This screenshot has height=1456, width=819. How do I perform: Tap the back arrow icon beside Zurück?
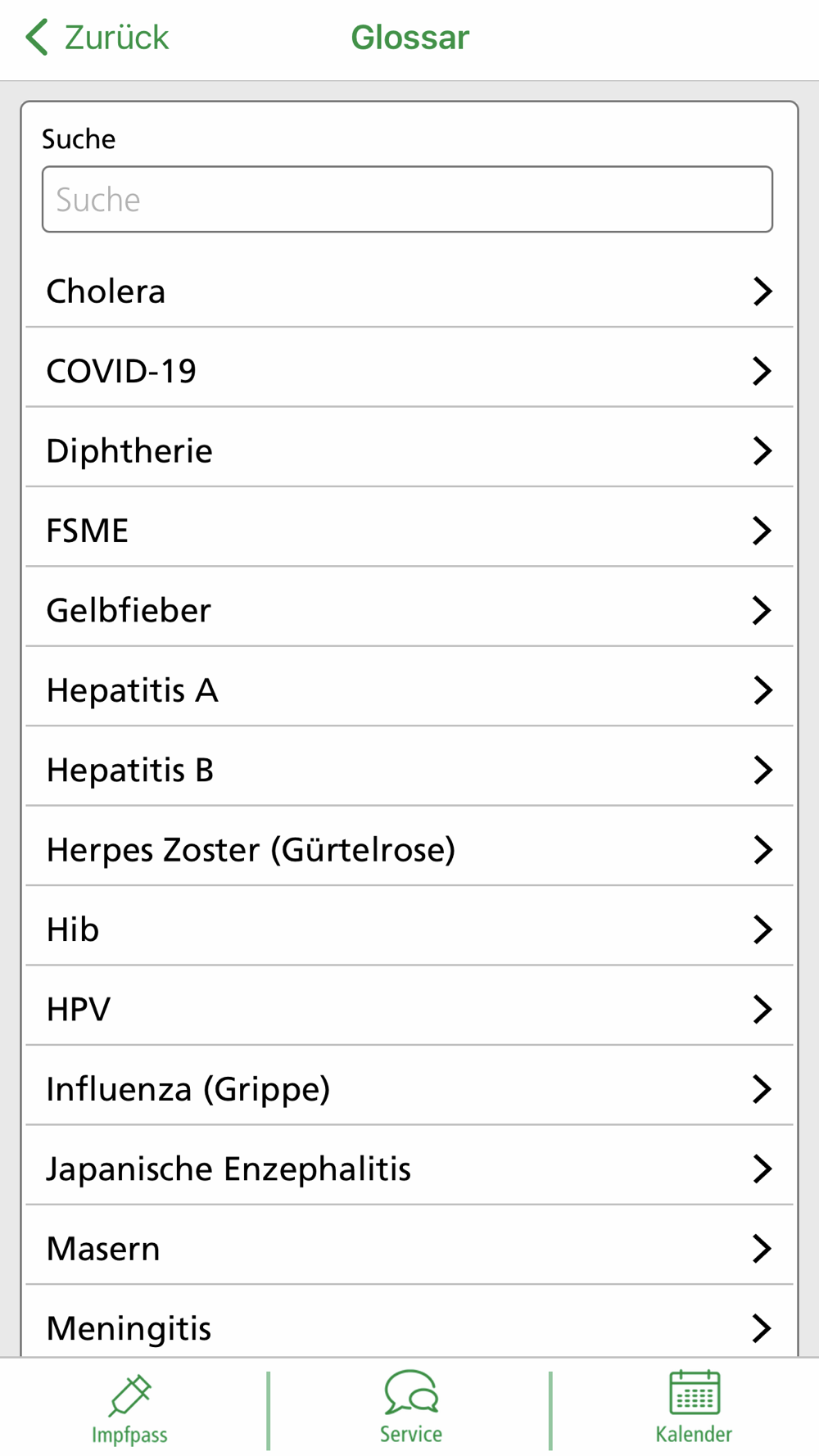37,38
